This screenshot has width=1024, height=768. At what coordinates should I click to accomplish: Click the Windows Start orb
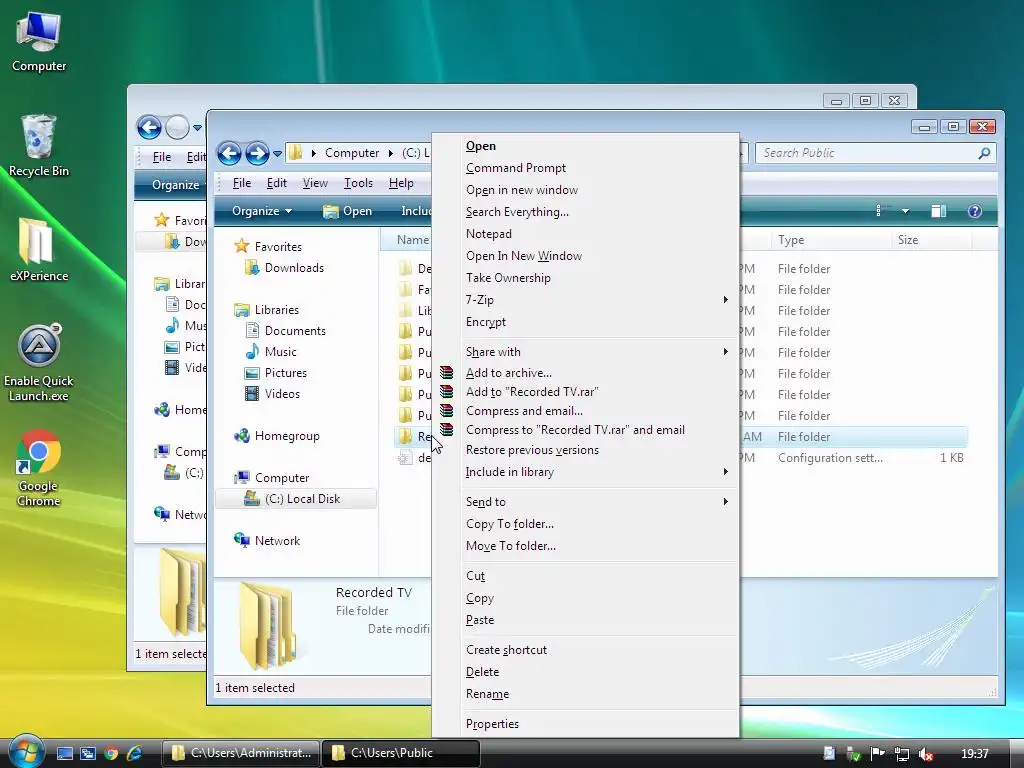pyautogui.click(x=26, y=752)
